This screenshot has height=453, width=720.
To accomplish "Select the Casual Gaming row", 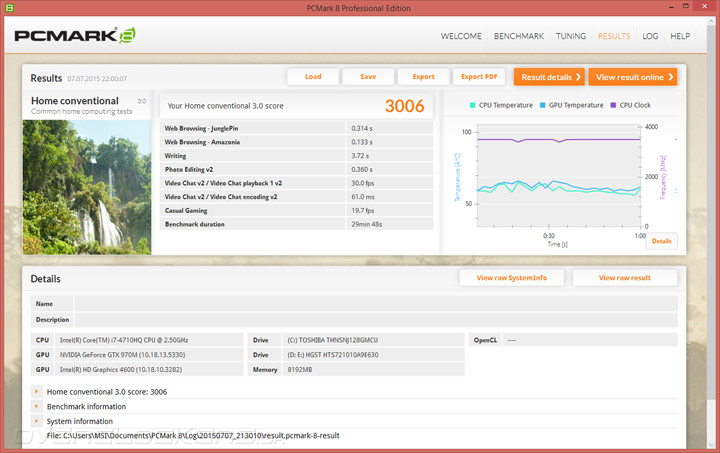I will point(296,211).
